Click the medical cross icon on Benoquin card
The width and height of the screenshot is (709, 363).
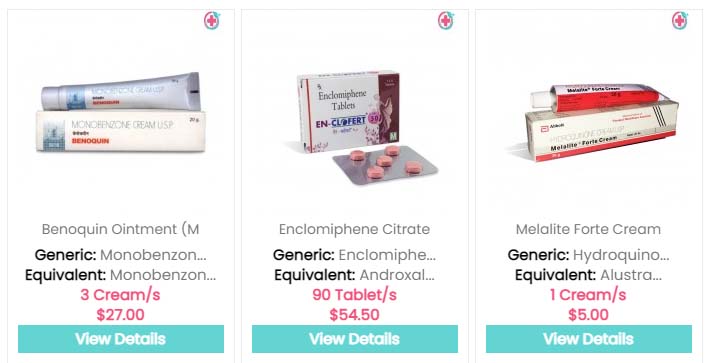pos(212,21)
